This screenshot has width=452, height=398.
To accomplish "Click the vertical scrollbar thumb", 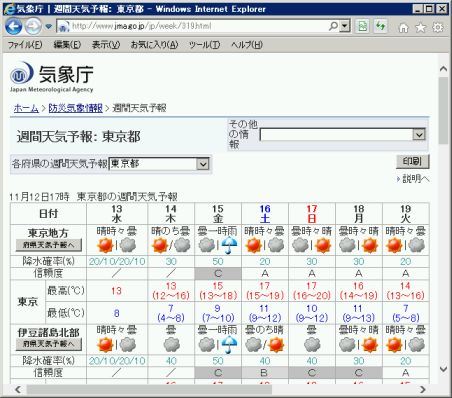I will [x=443, y=111].
